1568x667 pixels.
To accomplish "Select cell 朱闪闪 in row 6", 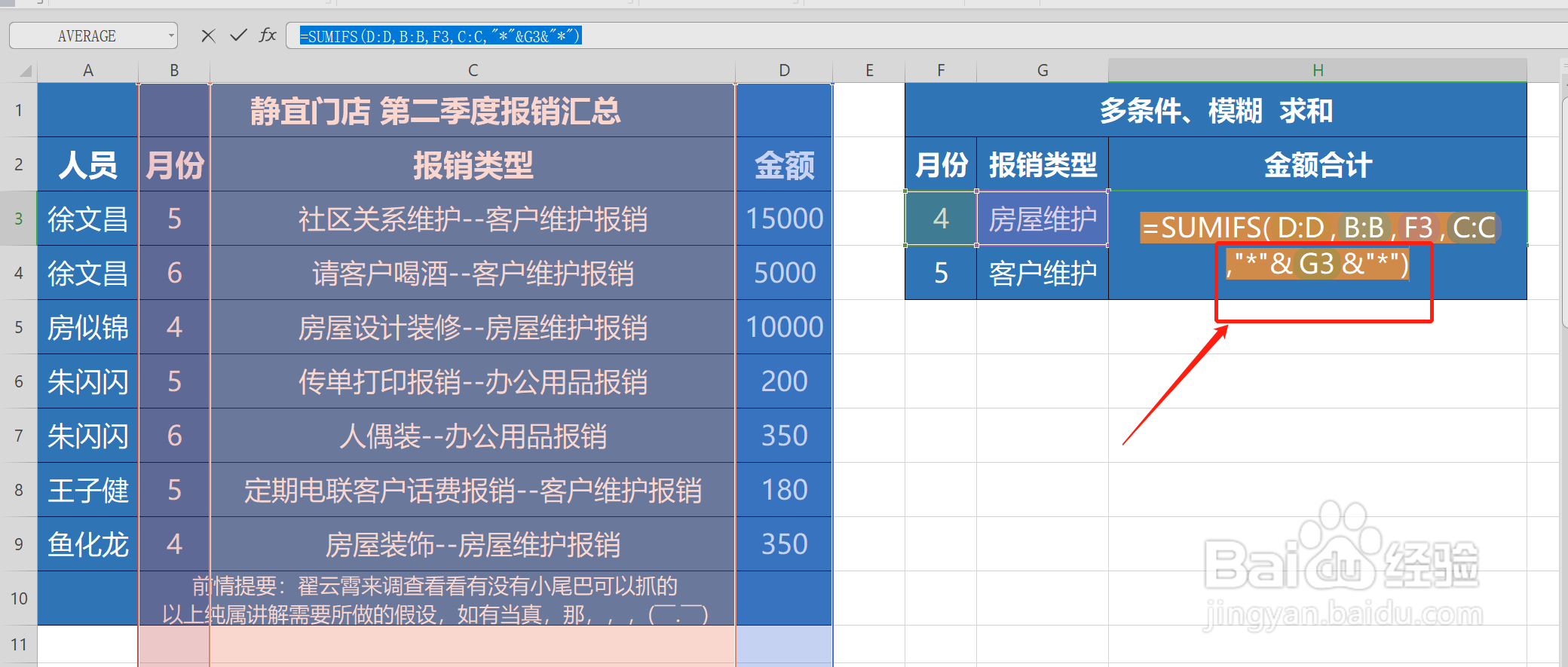I will 87,381.
